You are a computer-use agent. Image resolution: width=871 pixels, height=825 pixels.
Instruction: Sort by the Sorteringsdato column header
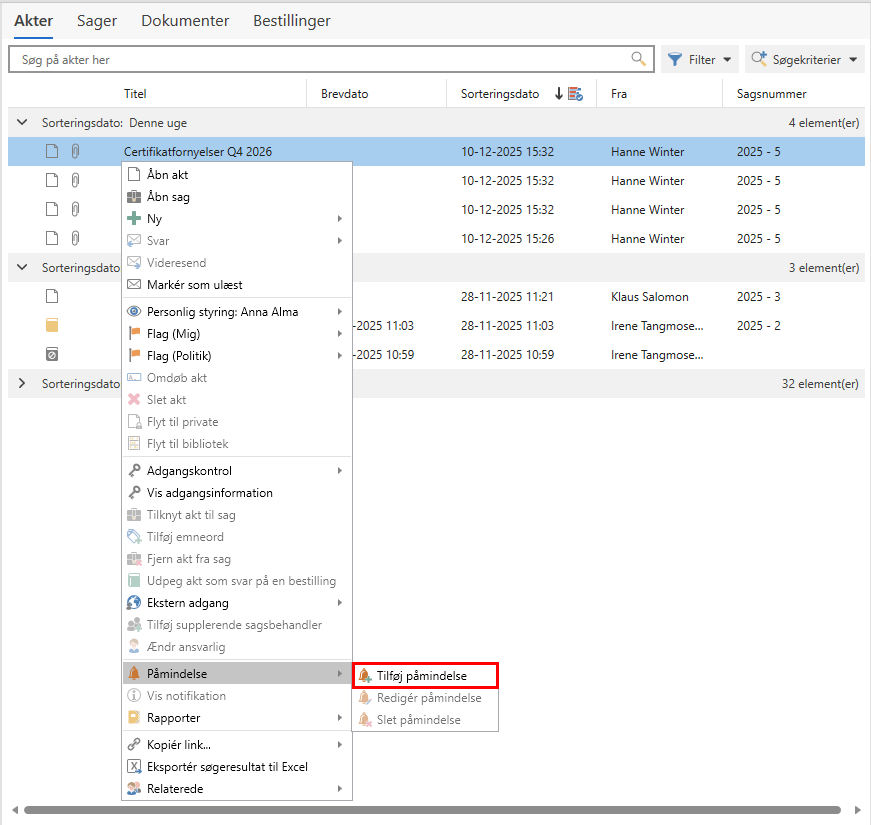500,94
